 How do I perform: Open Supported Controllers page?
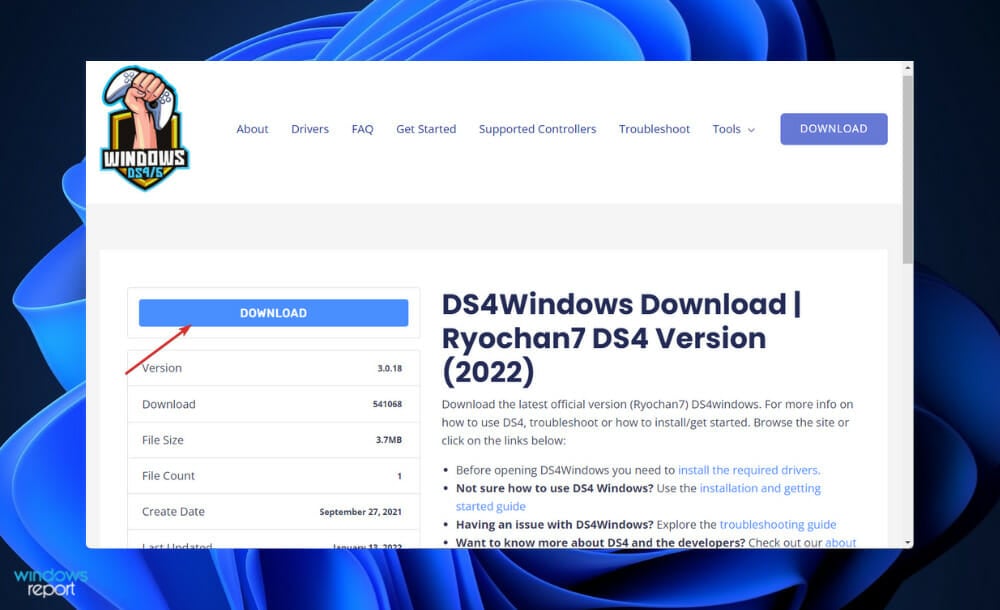(x=538, y=129)
